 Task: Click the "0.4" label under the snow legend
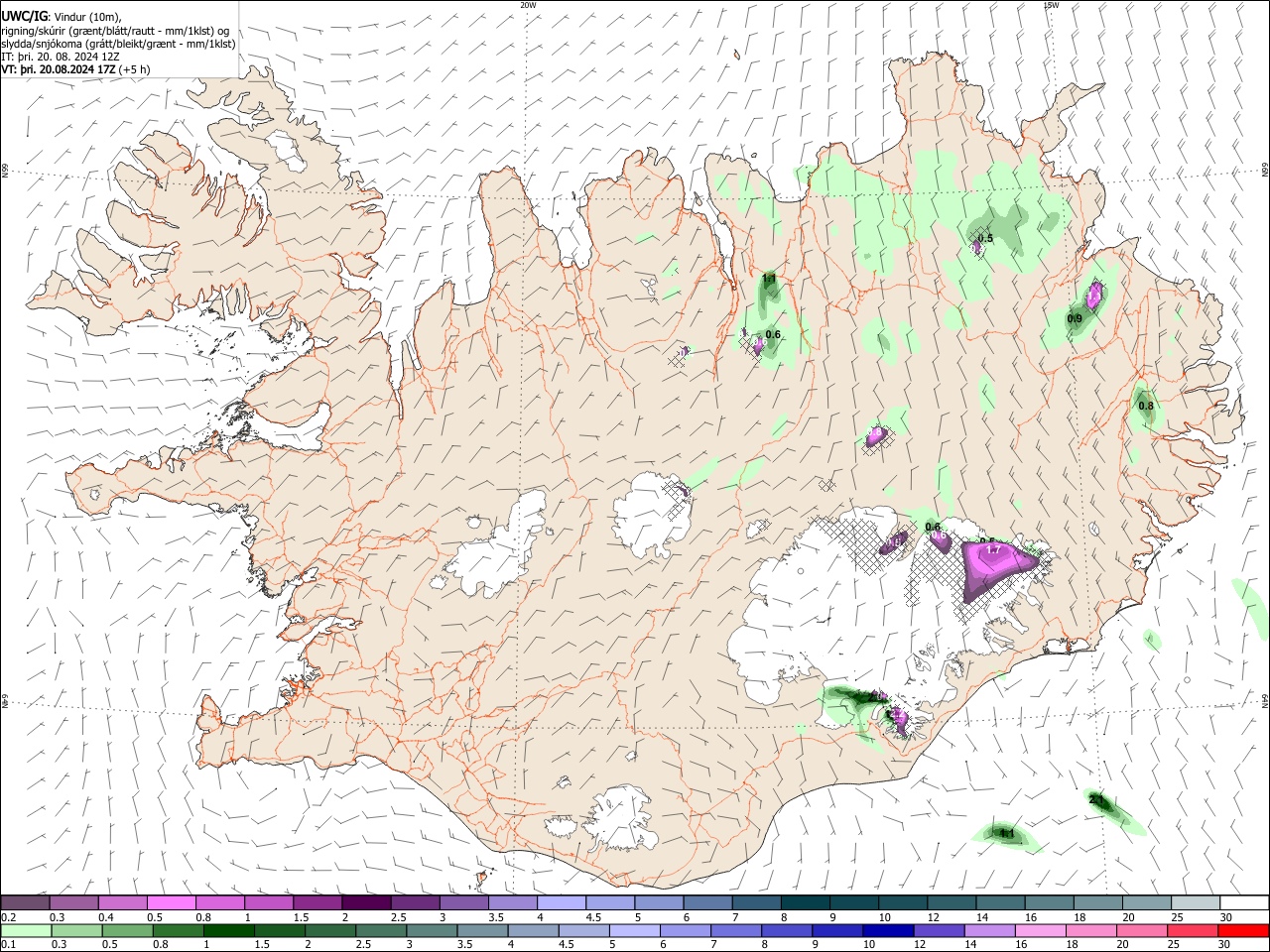106,917
